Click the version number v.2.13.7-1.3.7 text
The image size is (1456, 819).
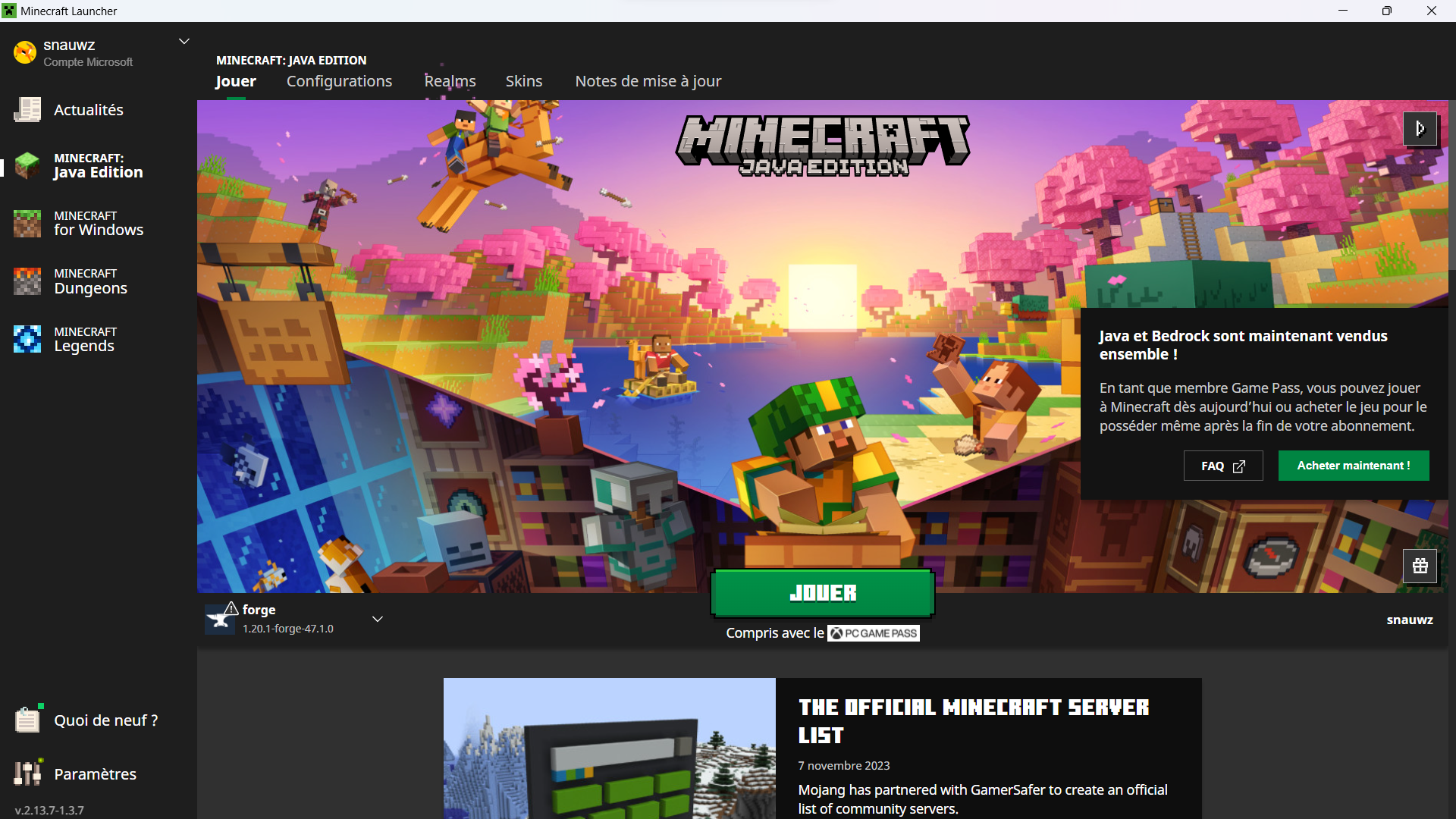point(49,810)
